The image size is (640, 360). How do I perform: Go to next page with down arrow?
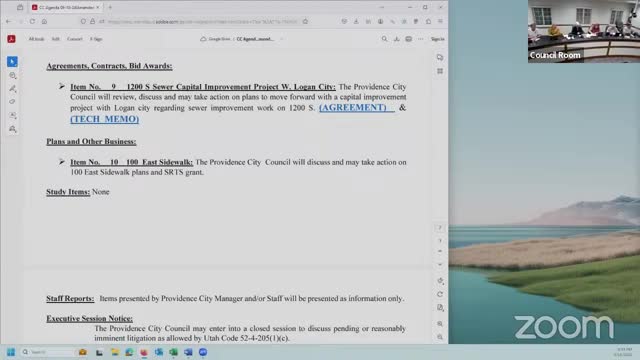[440, 264]
